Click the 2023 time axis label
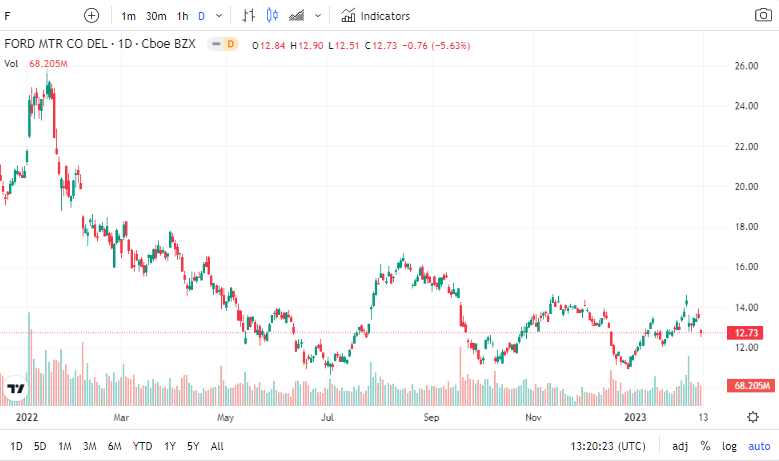This screenshot has height=461, width=779. [635, 417]
